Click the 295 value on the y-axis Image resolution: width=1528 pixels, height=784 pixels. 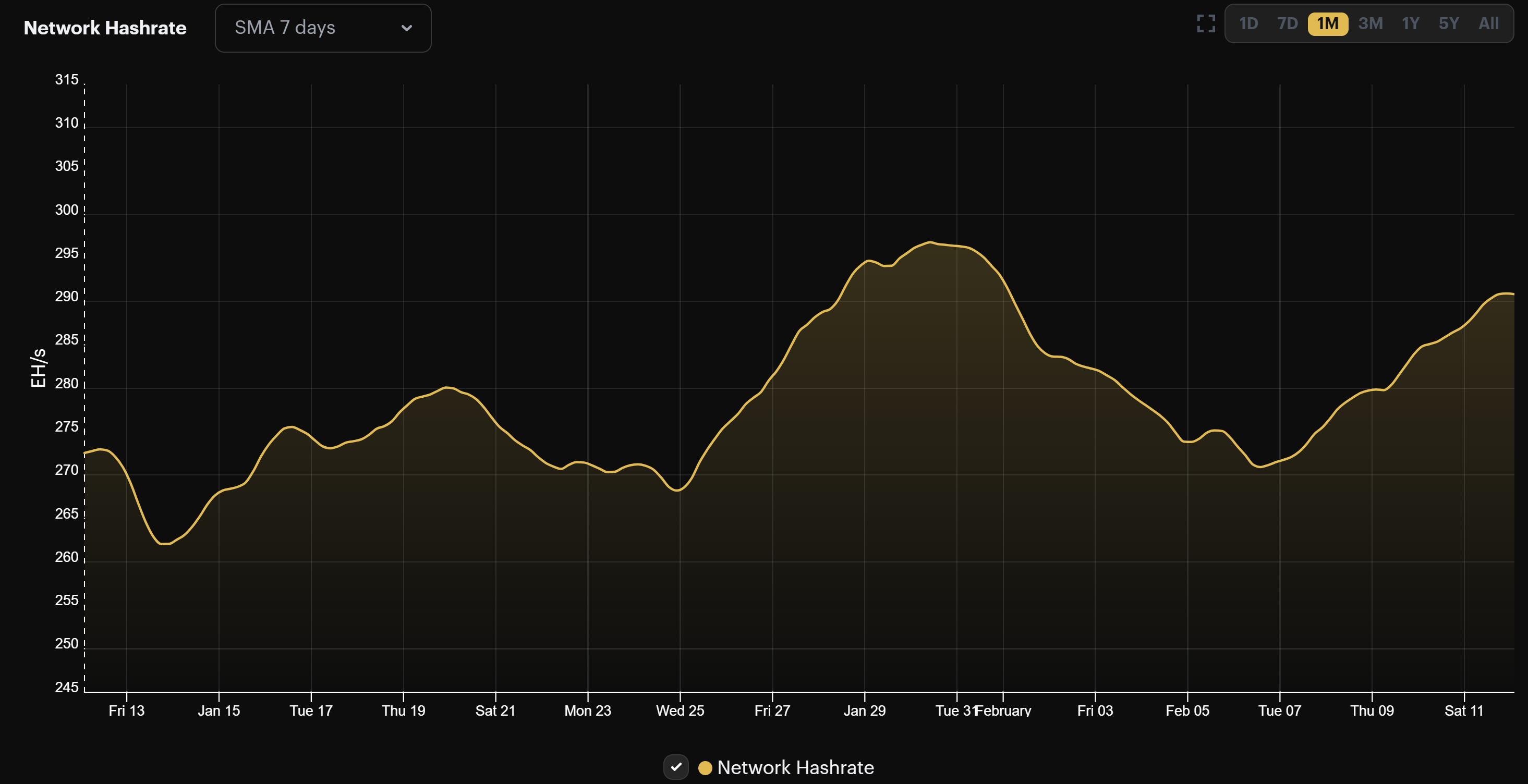pos(68,253)
